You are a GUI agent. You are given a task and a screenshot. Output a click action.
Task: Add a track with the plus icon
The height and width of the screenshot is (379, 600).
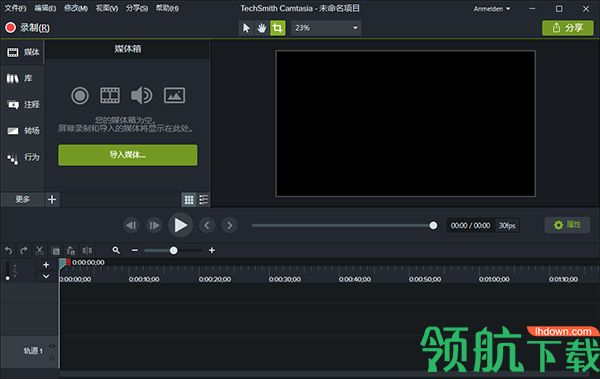click(x=46, y=265)
